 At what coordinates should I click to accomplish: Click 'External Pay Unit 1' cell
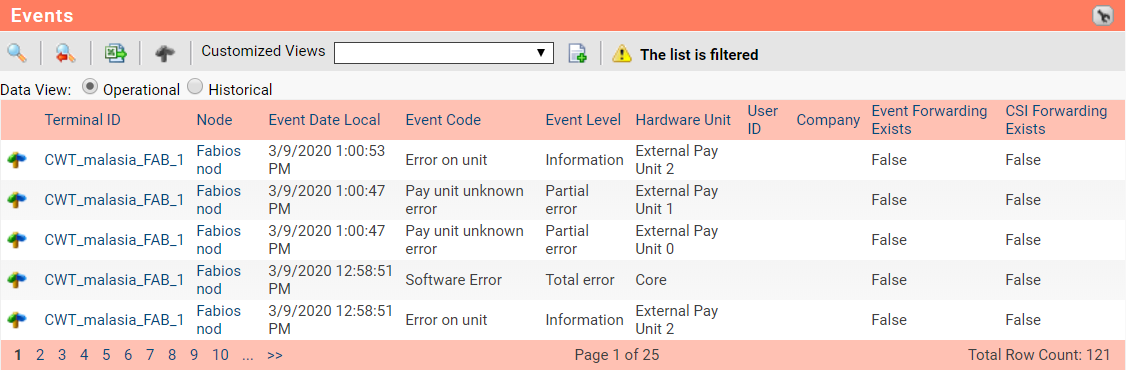click(677, 200)
